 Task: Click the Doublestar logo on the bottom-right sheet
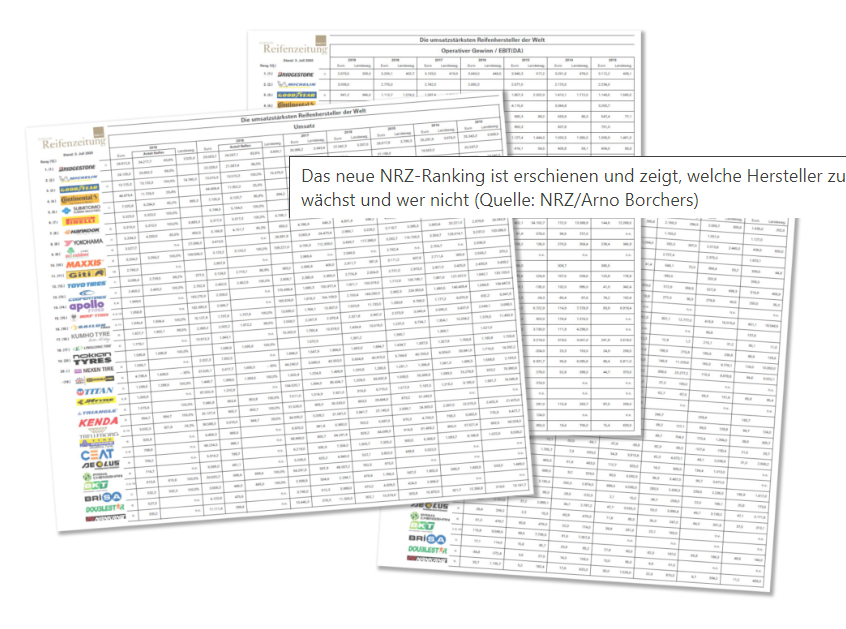pos(427,550)
